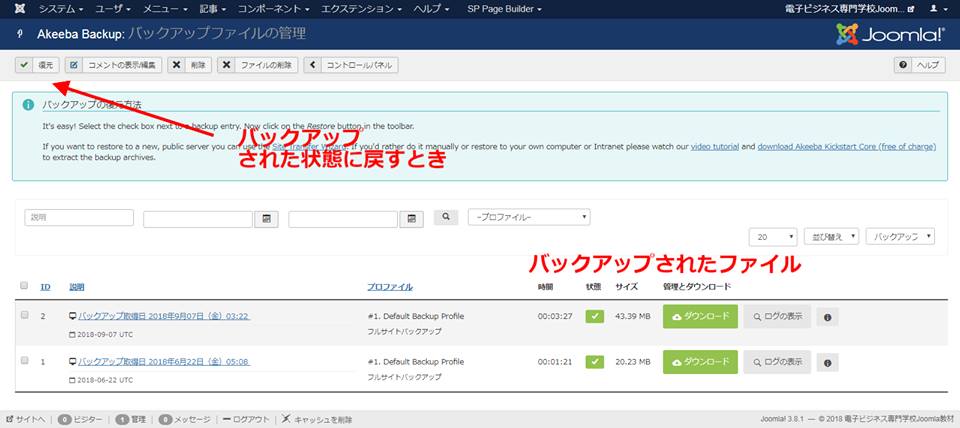Screen dimensions: 960x428
Task: Click ログアウト in the footer bar
Action: pyautogui.click(x=247, y=419)
